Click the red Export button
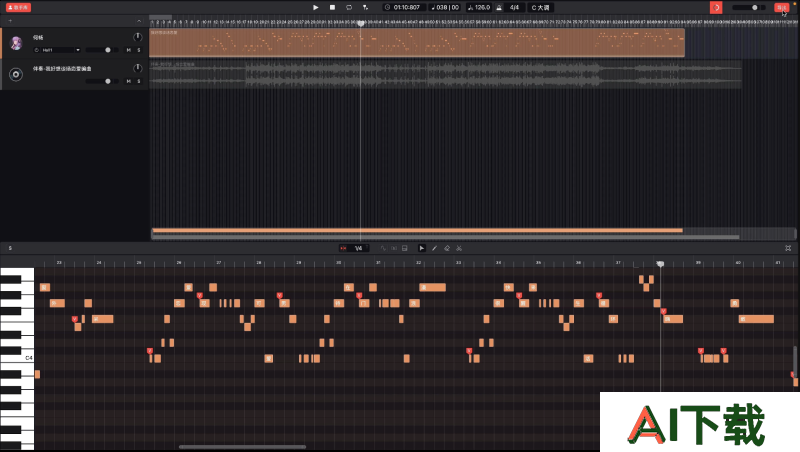 (782, 8)
